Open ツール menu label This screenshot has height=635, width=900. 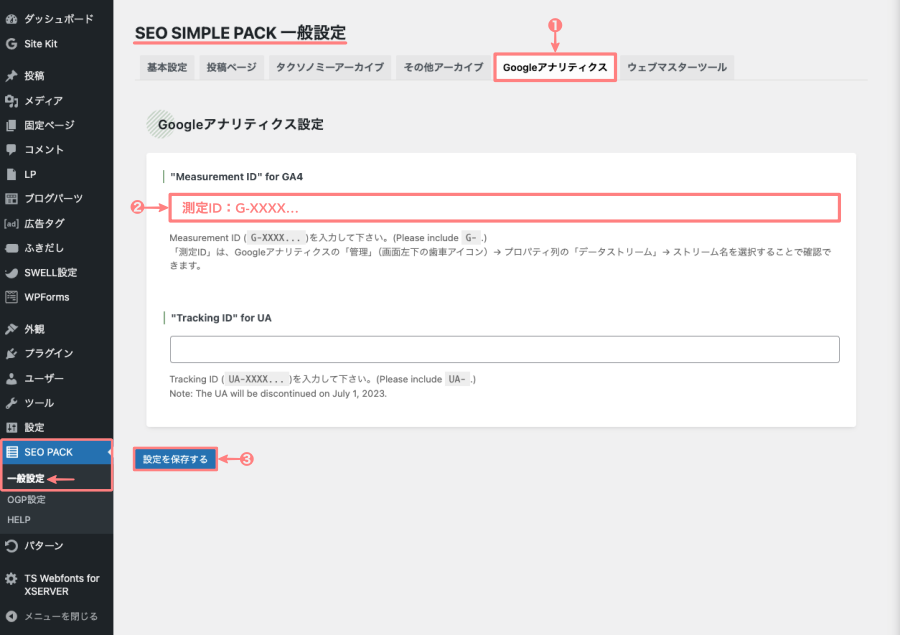coord(39,403)
